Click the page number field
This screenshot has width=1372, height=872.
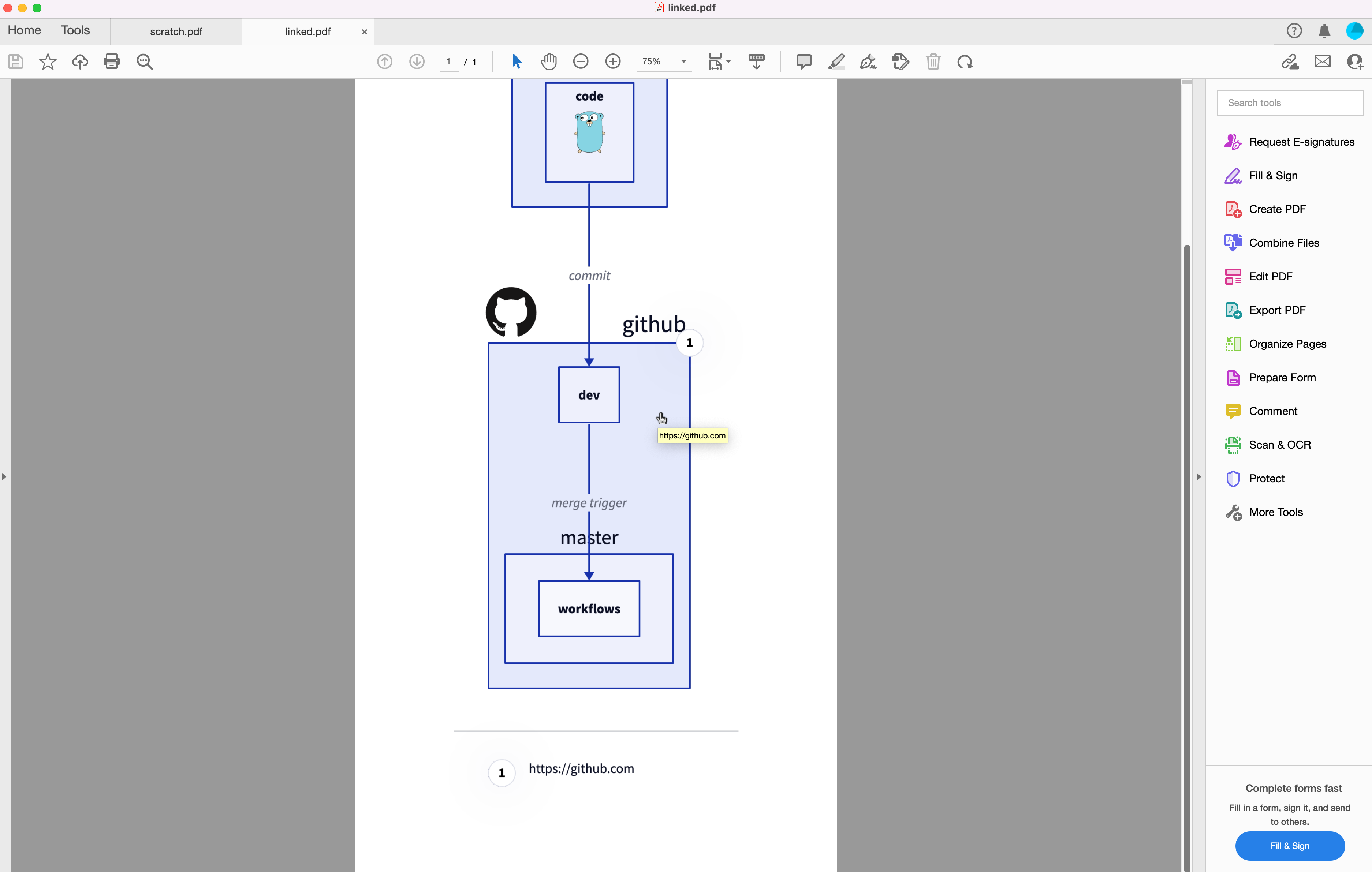tap(449, 61)
